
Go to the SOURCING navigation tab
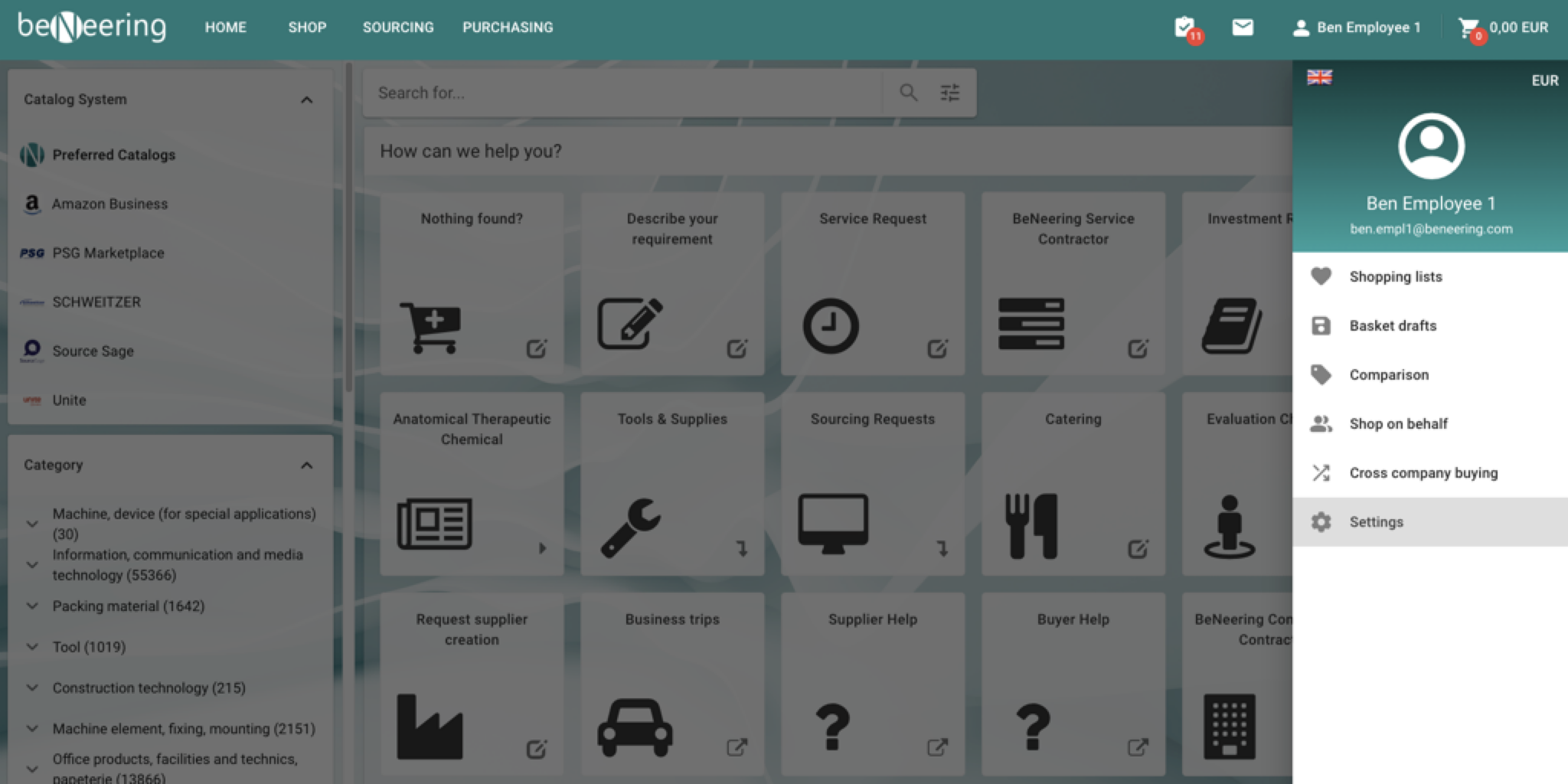point(397,28)
